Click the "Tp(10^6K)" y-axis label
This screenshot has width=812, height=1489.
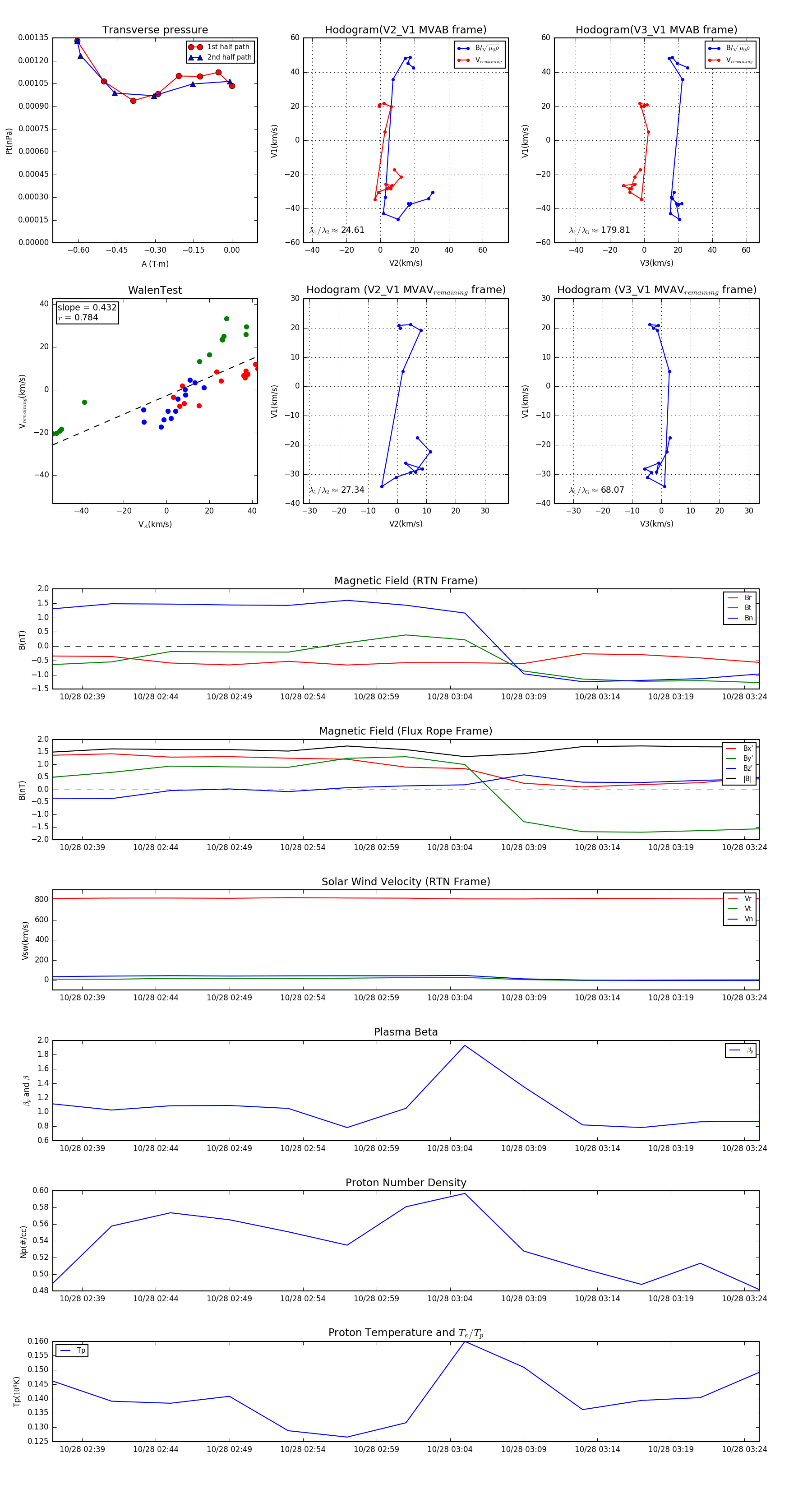click(x=17, y=1392)
